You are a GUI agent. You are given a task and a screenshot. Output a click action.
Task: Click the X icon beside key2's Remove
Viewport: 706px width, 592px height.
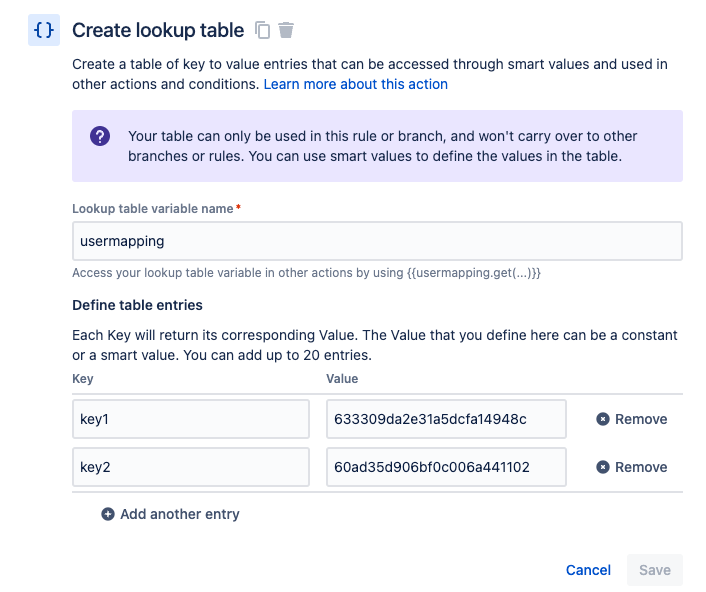(602, 467)
